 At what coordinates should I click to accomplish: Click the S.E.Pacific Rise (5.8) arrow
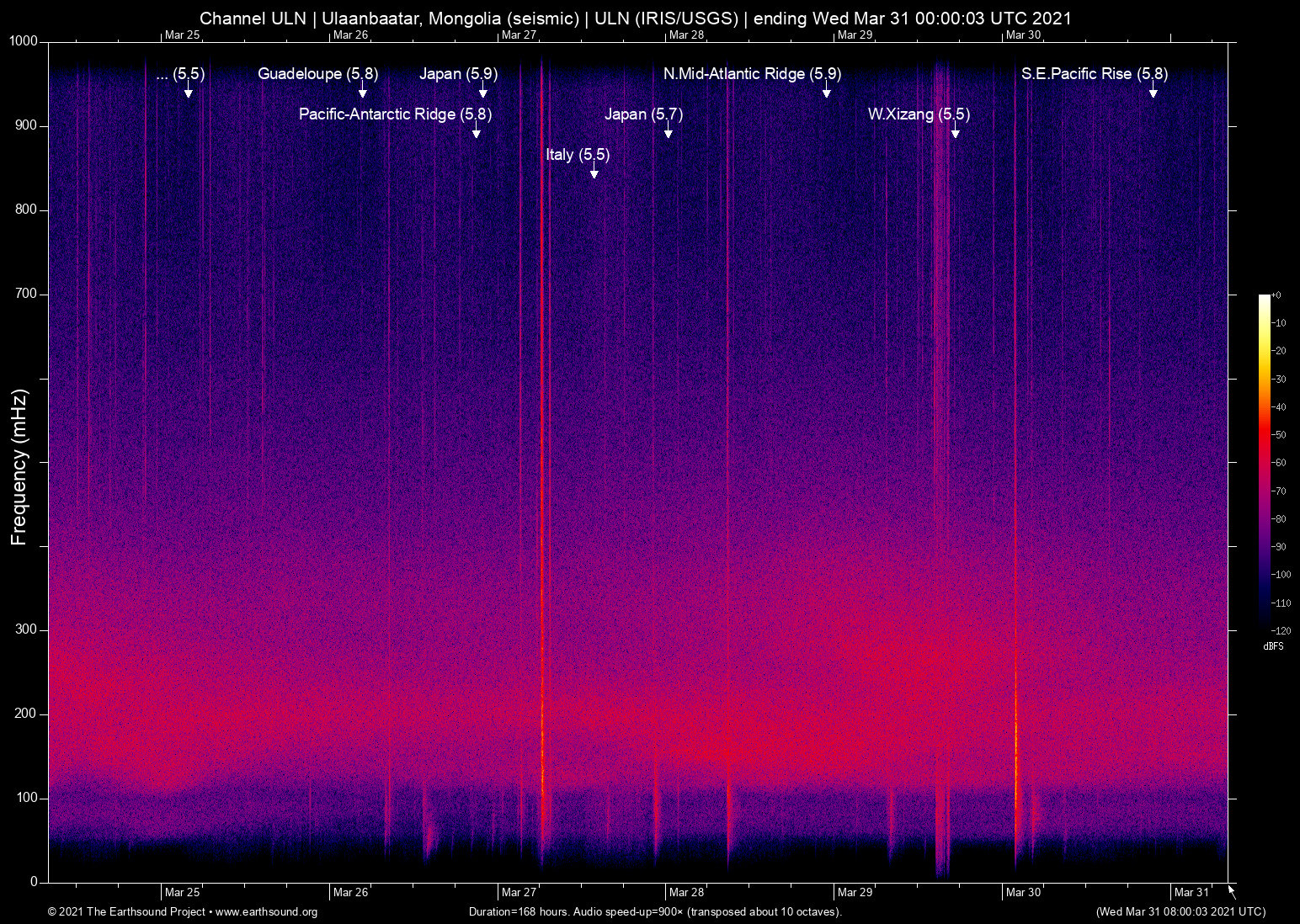[x=1153, y=95]
